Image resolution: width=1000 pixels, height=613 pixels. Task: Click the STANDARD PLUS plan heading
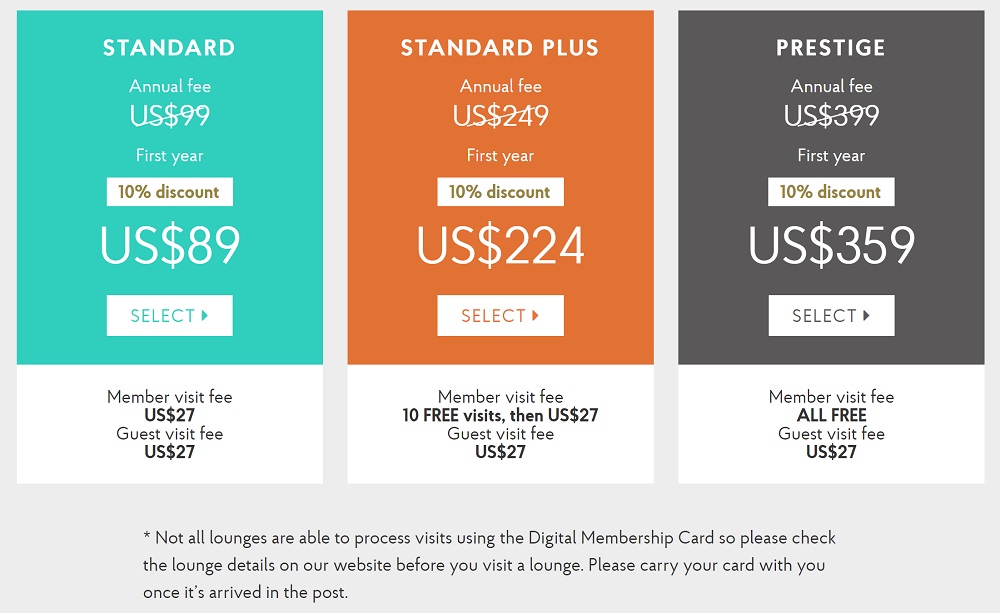click(500, 48)
